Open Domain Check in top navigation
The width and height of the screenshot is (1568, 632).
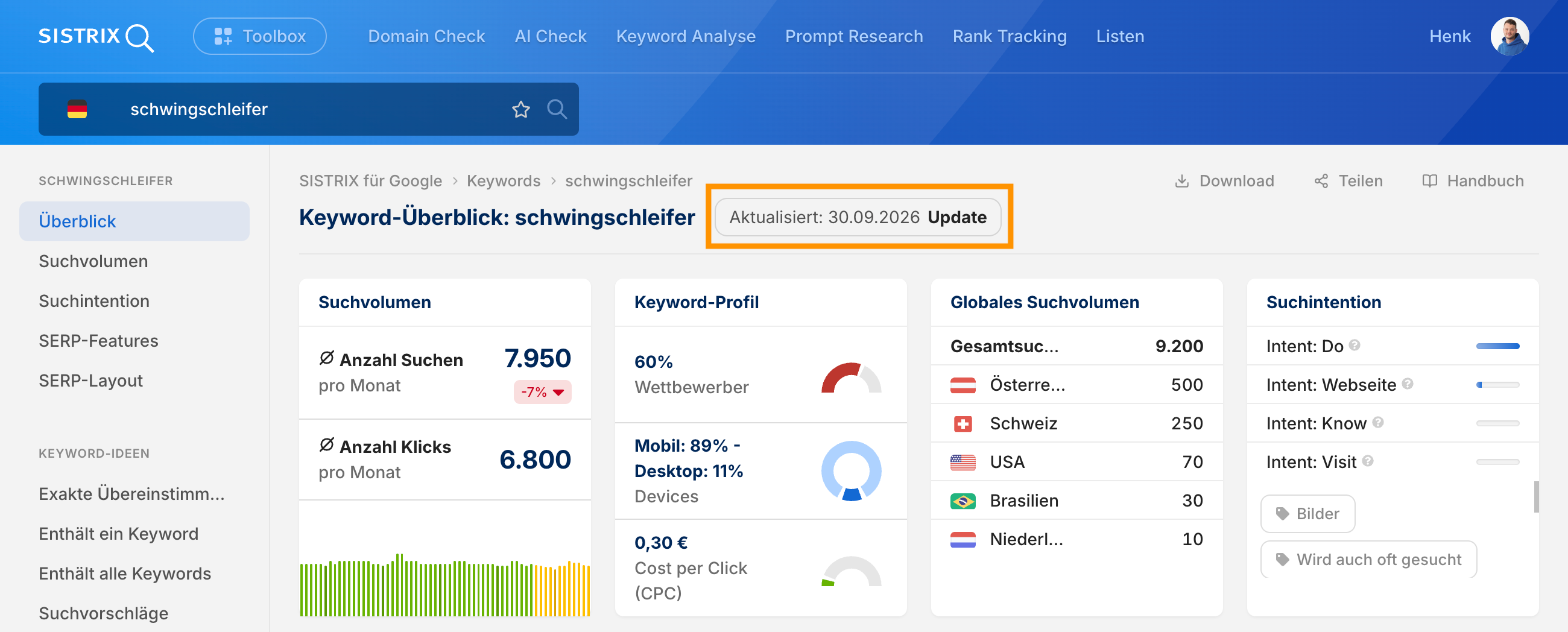click(426, 37)
